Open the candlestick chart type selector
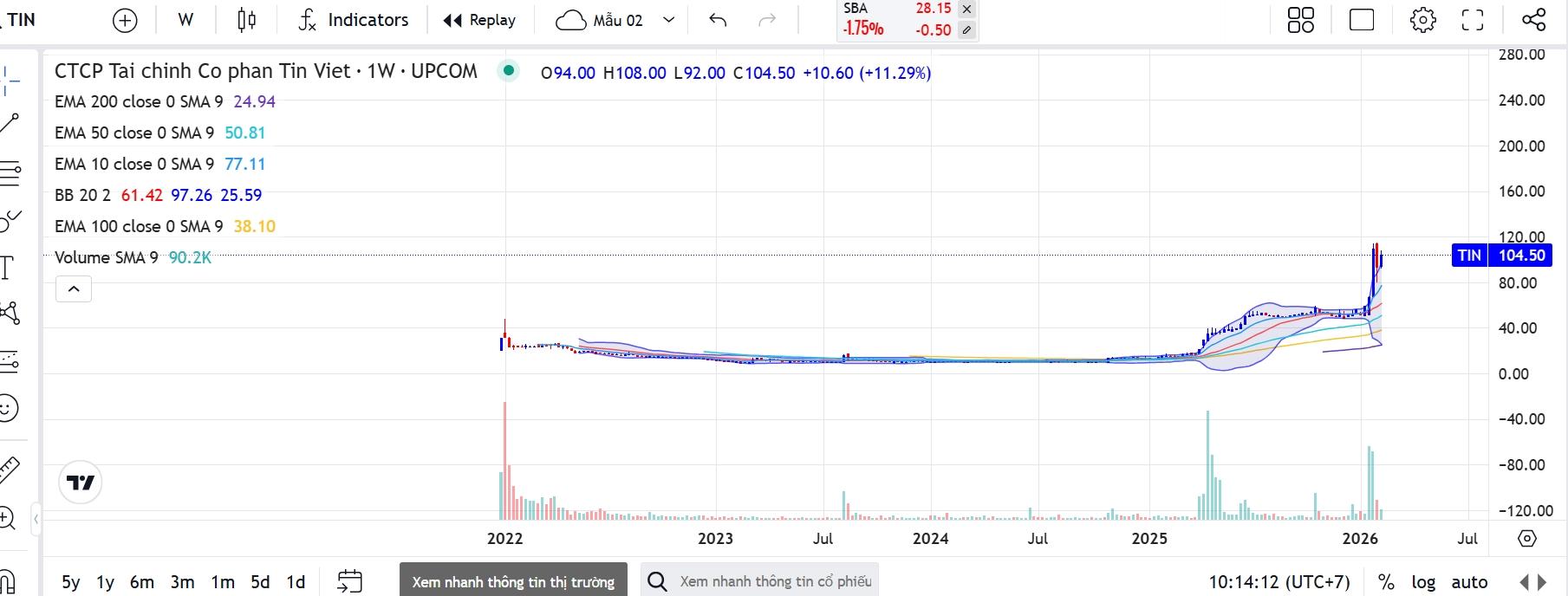1568x596 pixels. click(x=247, y=21)
